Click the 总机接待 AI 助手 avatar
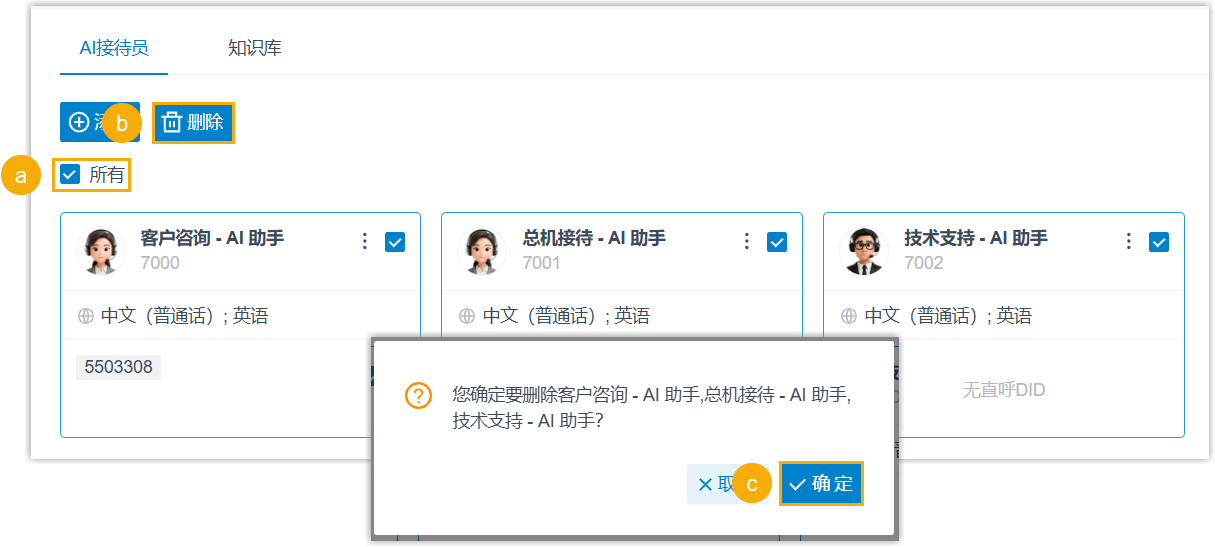This screenshot has width=1215, height=547. tap(482, 251)
